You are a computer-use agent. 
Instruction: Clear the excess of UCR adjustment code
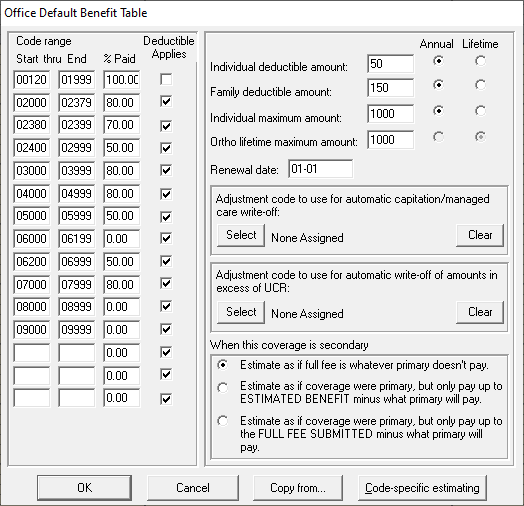point(480,312)
